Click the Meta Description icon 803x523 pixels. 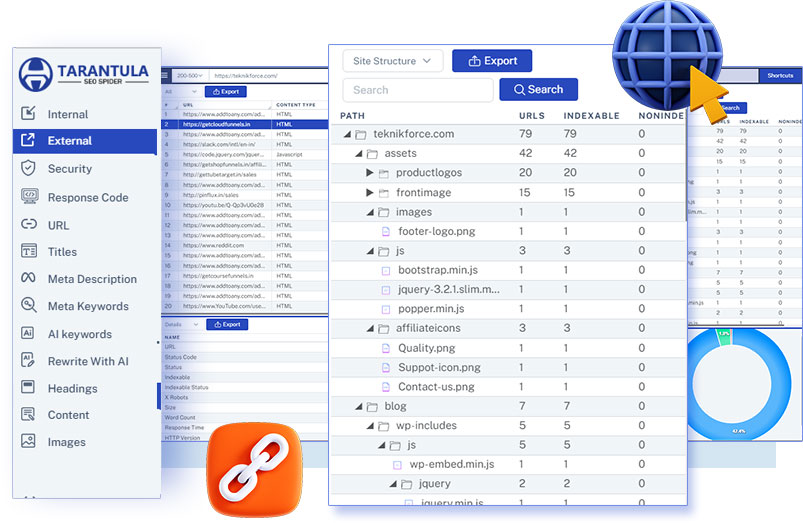pos(28,278)
